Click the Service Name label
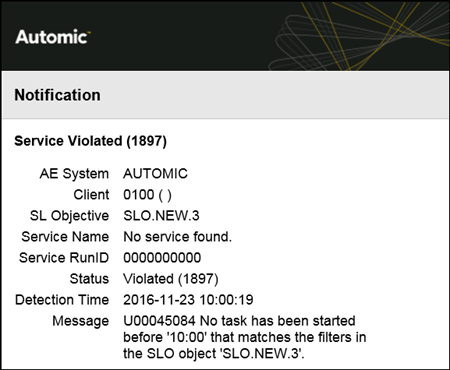This screenshot has height=370, width=450. [65, 237]
